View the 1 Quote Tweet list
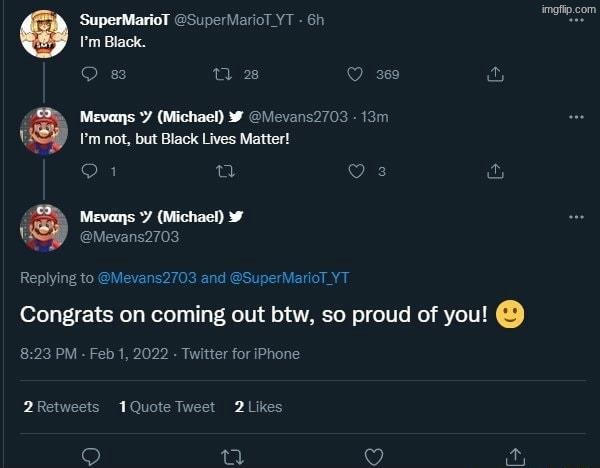Image resolution: width=600 pixels, height=468 pixels. click(x=166, y=406)
